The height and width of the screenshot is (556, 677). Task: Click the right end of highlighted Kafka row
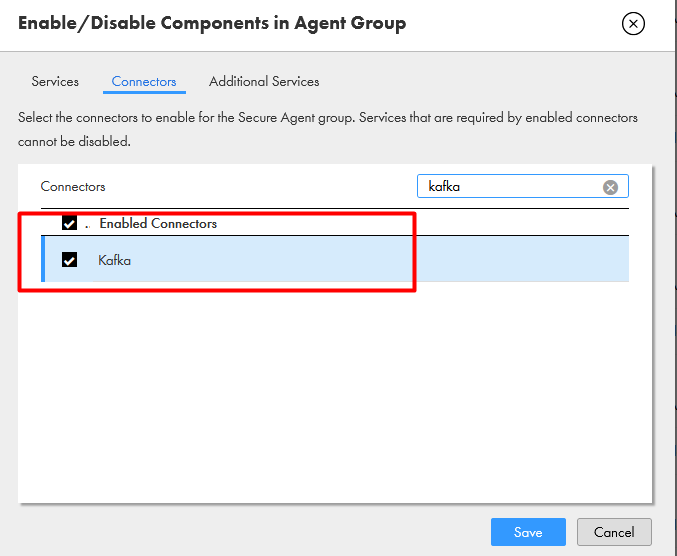click(x=604, y=259)
